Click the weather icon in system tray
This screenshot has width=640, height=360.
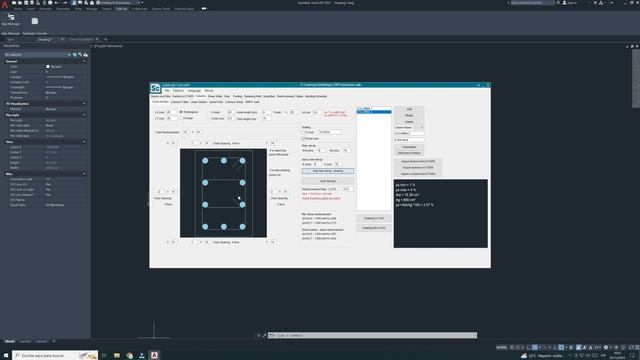524,356
